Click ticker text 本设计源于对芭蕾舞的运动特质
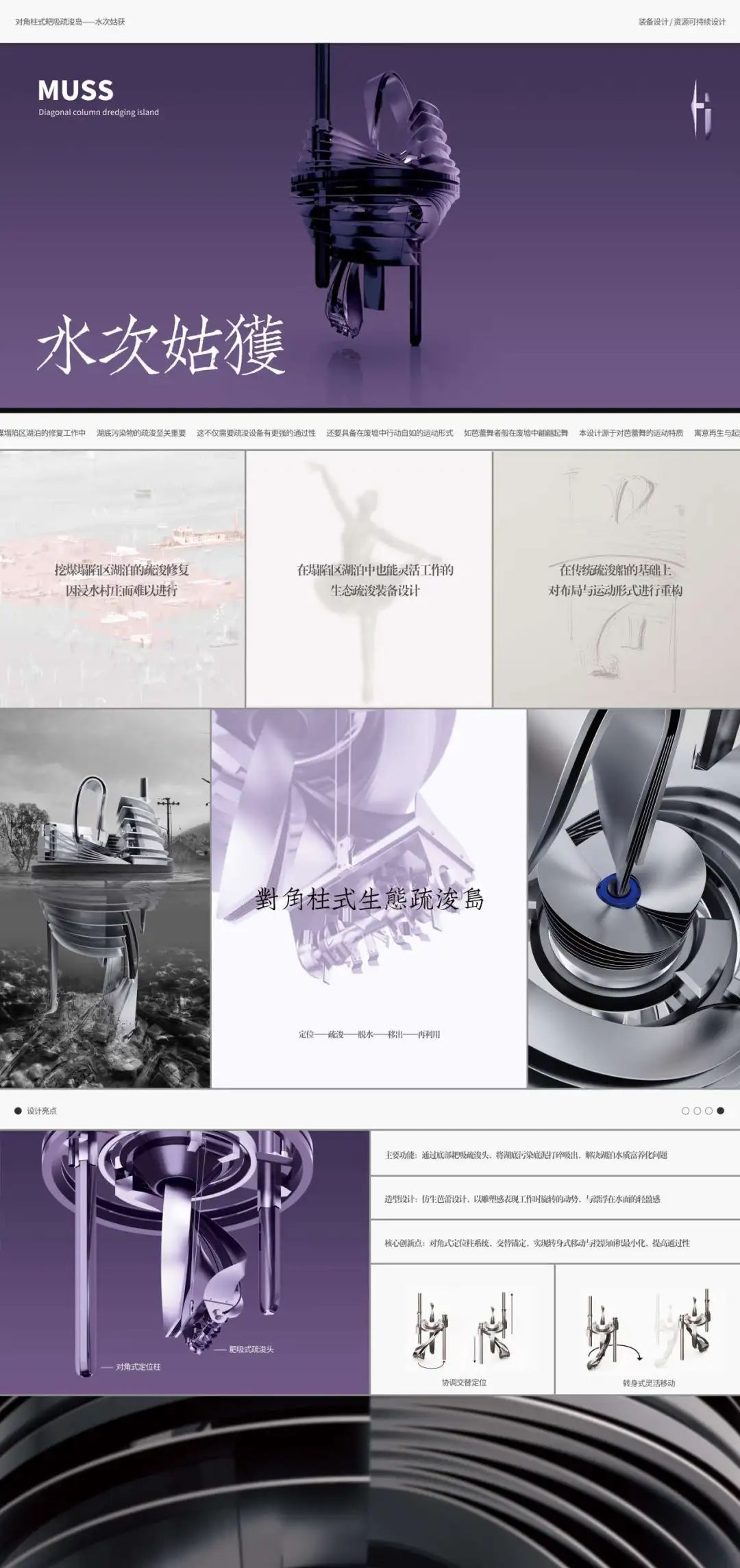Screen dimensions: 740x1568 [x=631, y=433]
